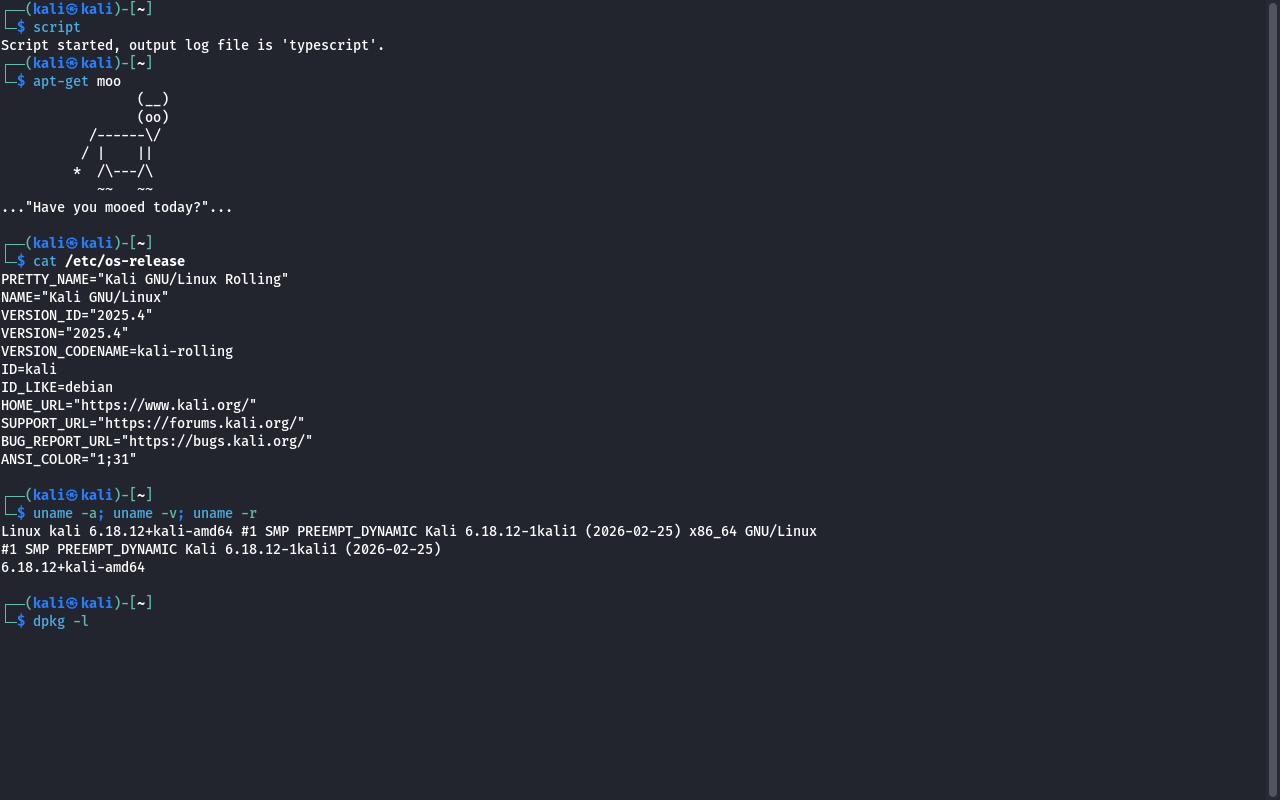
Task: Click the ASCII cow's "(oo)" eyes
Action: (x=153, y=117)
